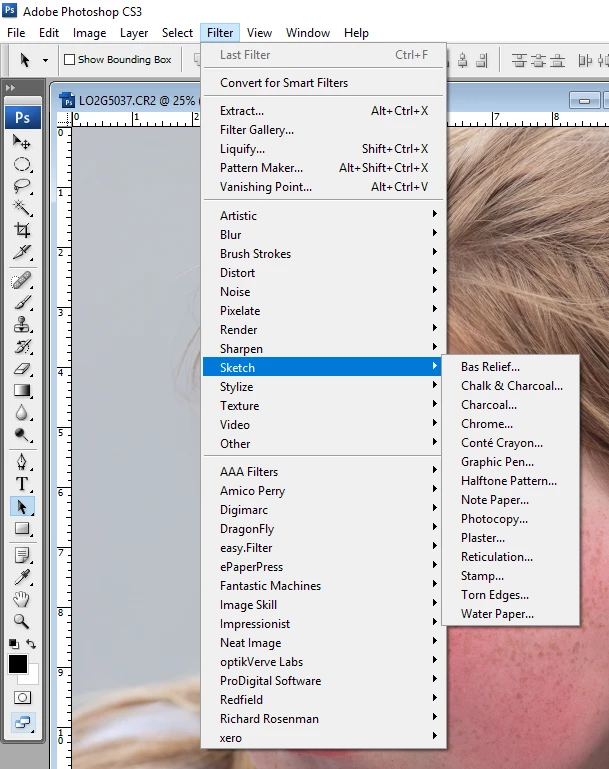The width and height of the screenshot is (609, 769).
Task: Swap foreground and background colors
Action: (31, 643)
